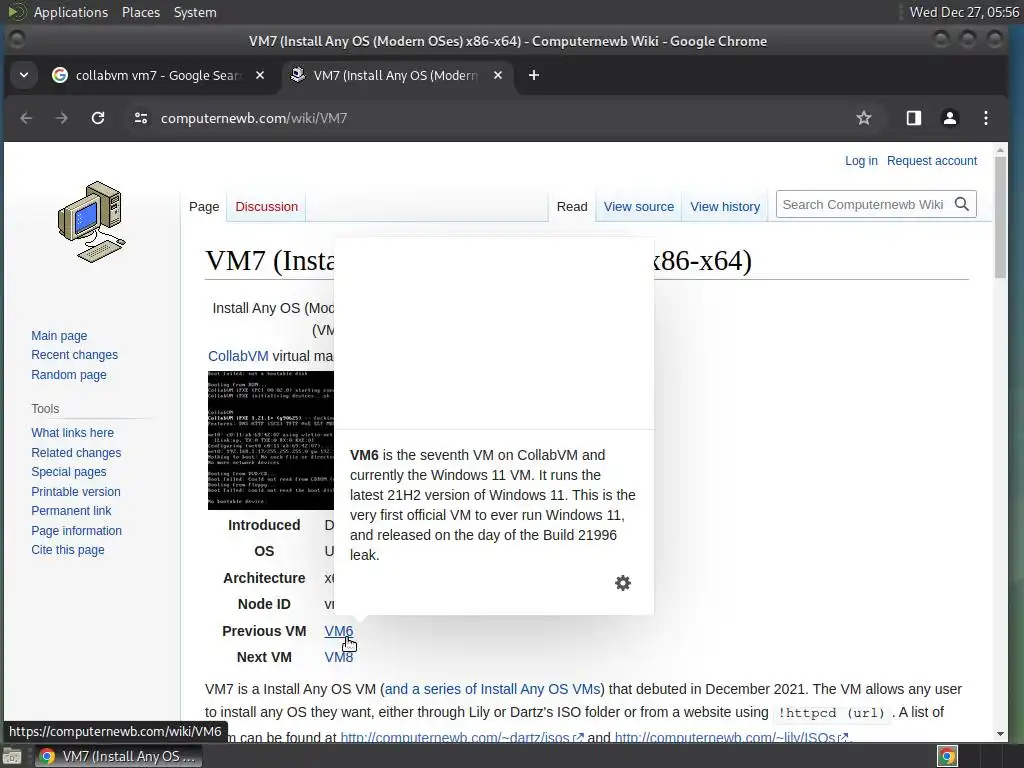Open the System menu
This screenshot has width=1024, height=768.
pos(195,12)
